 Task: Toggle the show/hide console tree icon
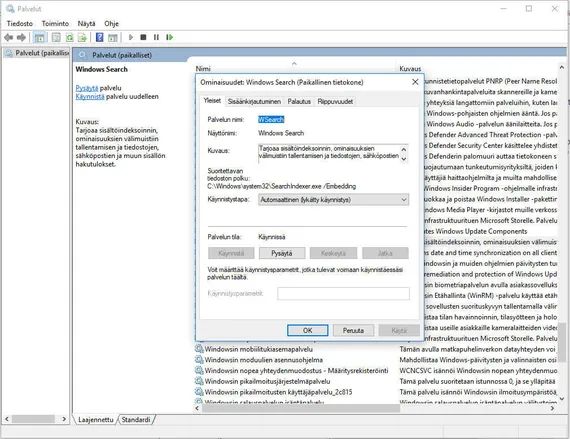tap(39, 37)
